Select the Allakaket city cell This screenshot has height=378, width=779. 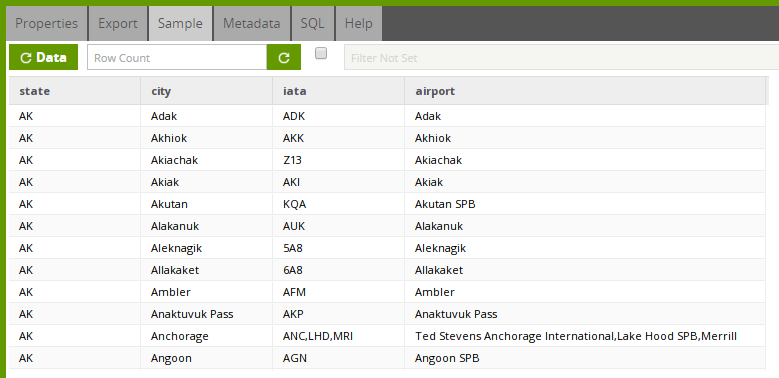(207, 270)
